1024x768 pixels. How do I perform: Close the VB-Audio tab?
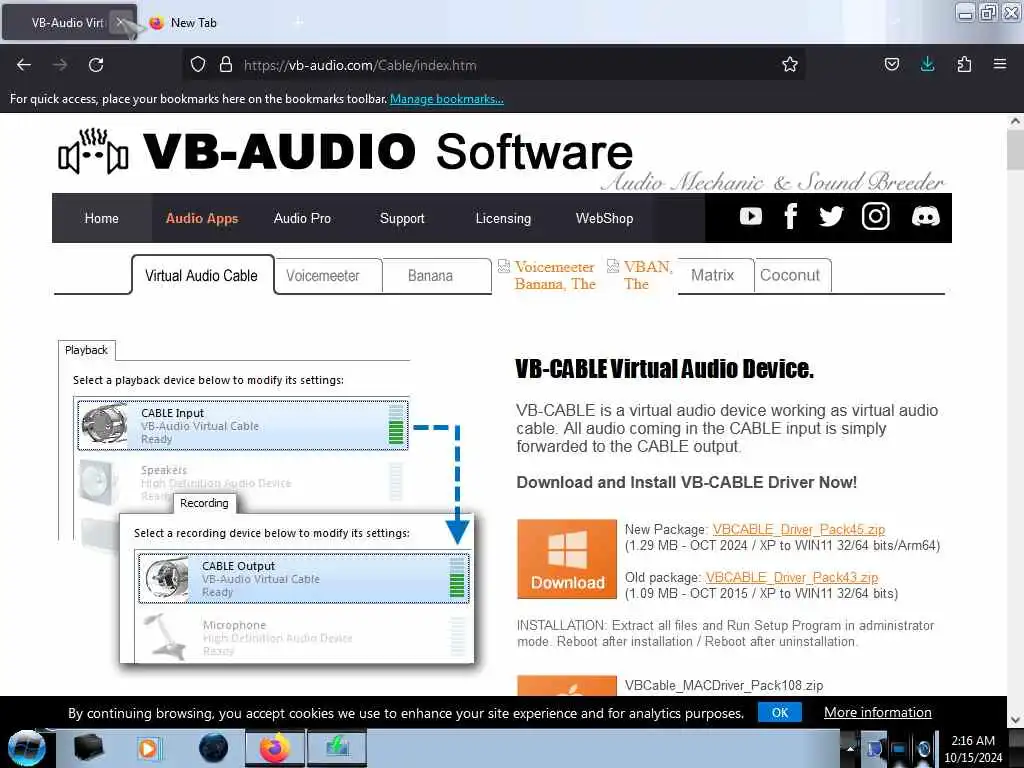tap(120, 22)
